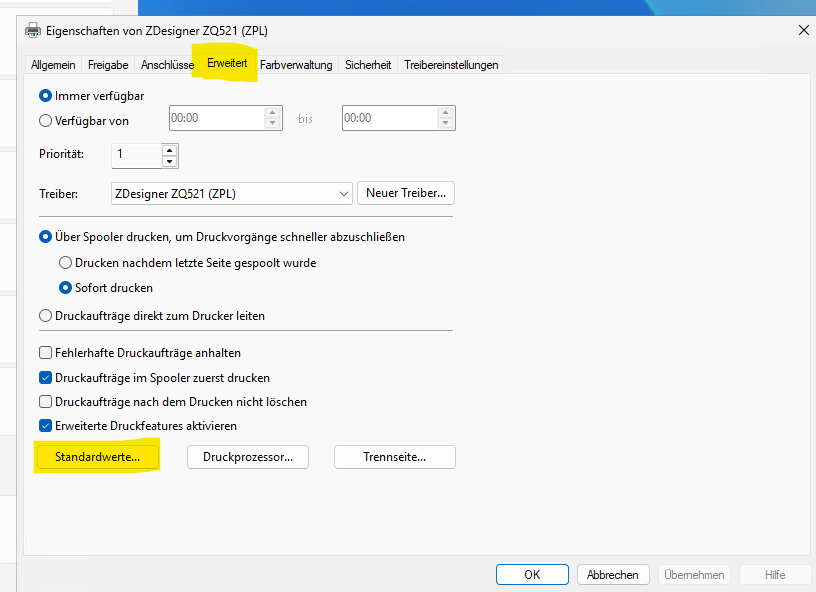Select 'Drucken nachdem letzte Seite gespoolt wurde'
This screenshot has height=592, width=816.
[66, 263]
